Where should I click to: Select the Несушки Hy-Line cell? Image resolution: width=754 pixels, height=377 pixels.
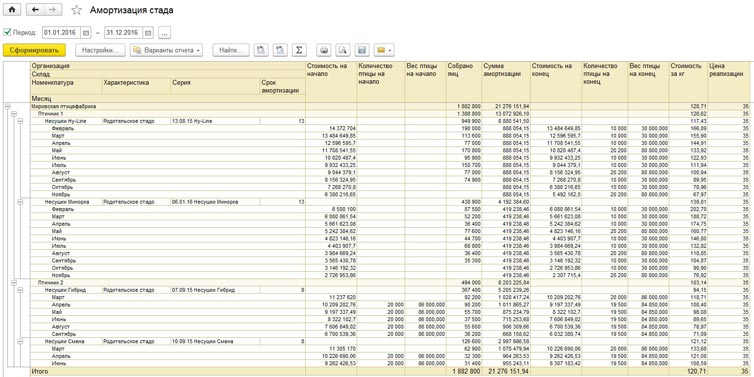coord(66,121)
